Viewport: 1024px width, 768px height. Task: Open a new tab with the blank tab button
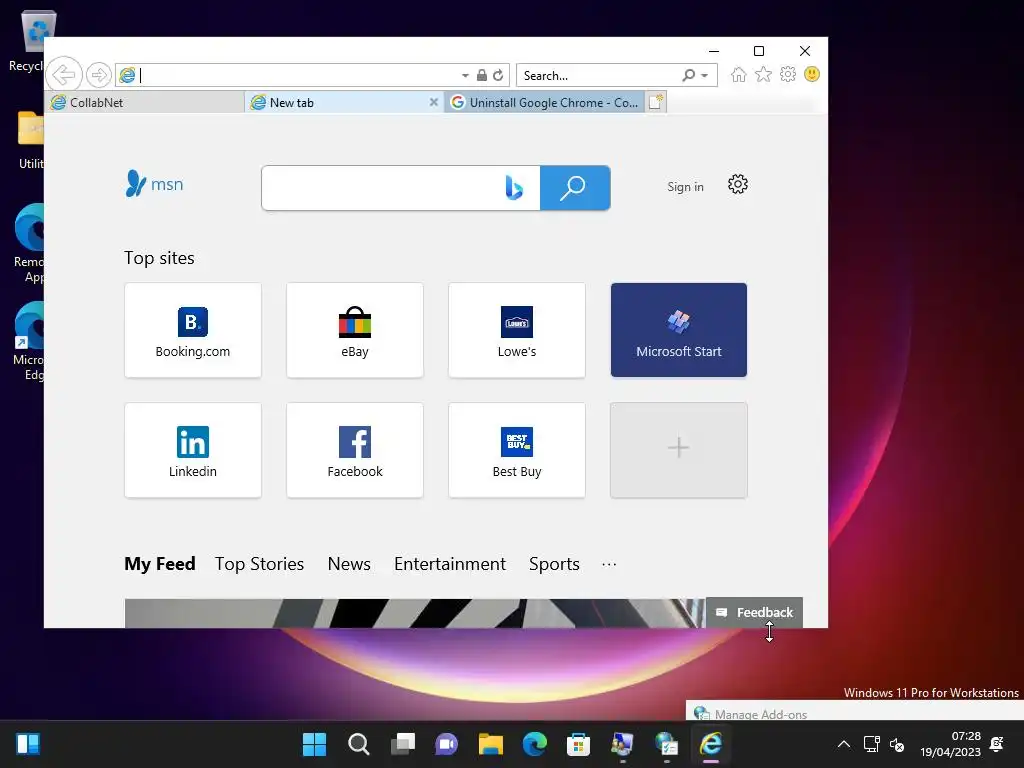[x=656, y=102]
